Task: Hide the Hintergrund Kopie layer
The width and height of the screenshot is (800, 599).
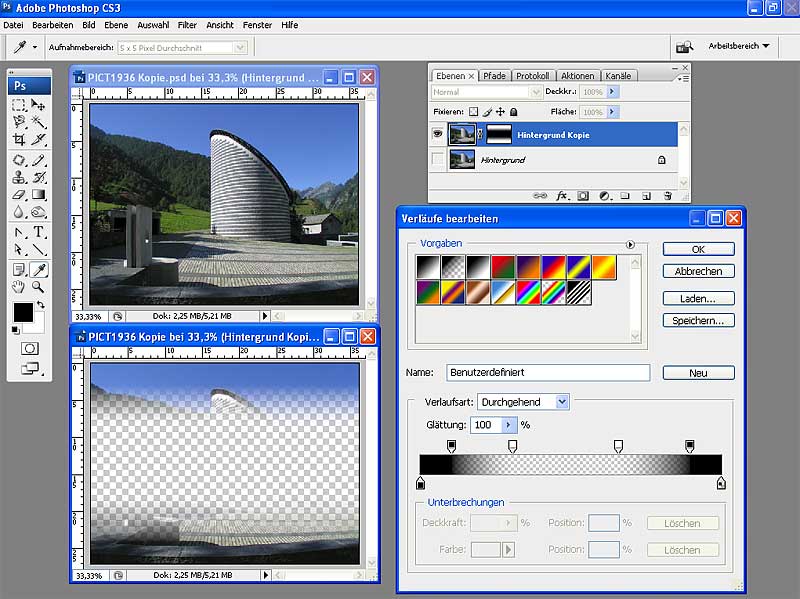Action: (x=438, y=133)
